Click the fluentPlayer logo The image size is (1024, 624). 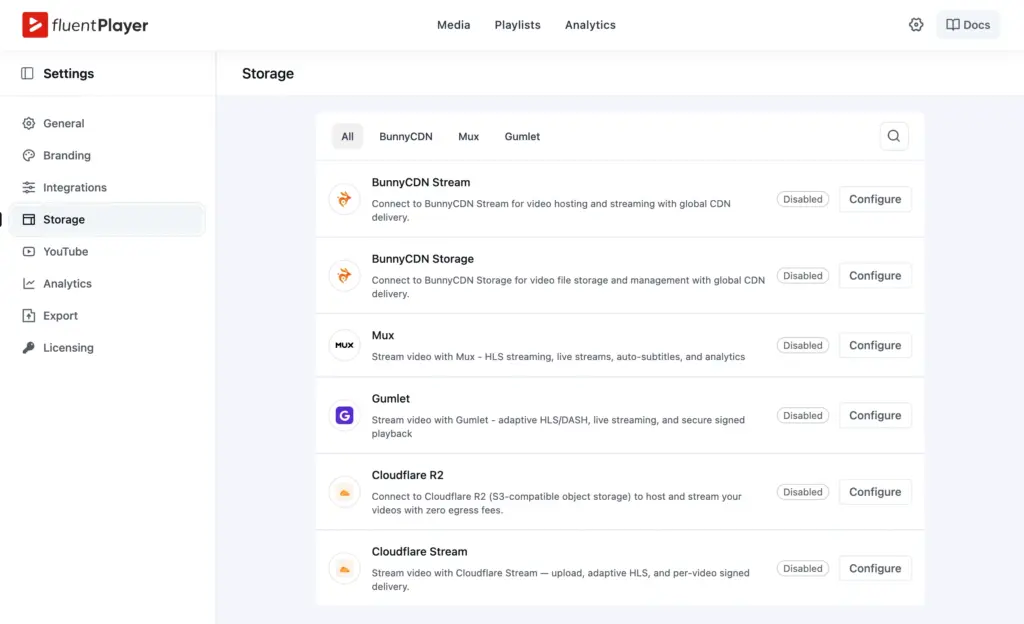pyautogui.click(x=85, y=25)
